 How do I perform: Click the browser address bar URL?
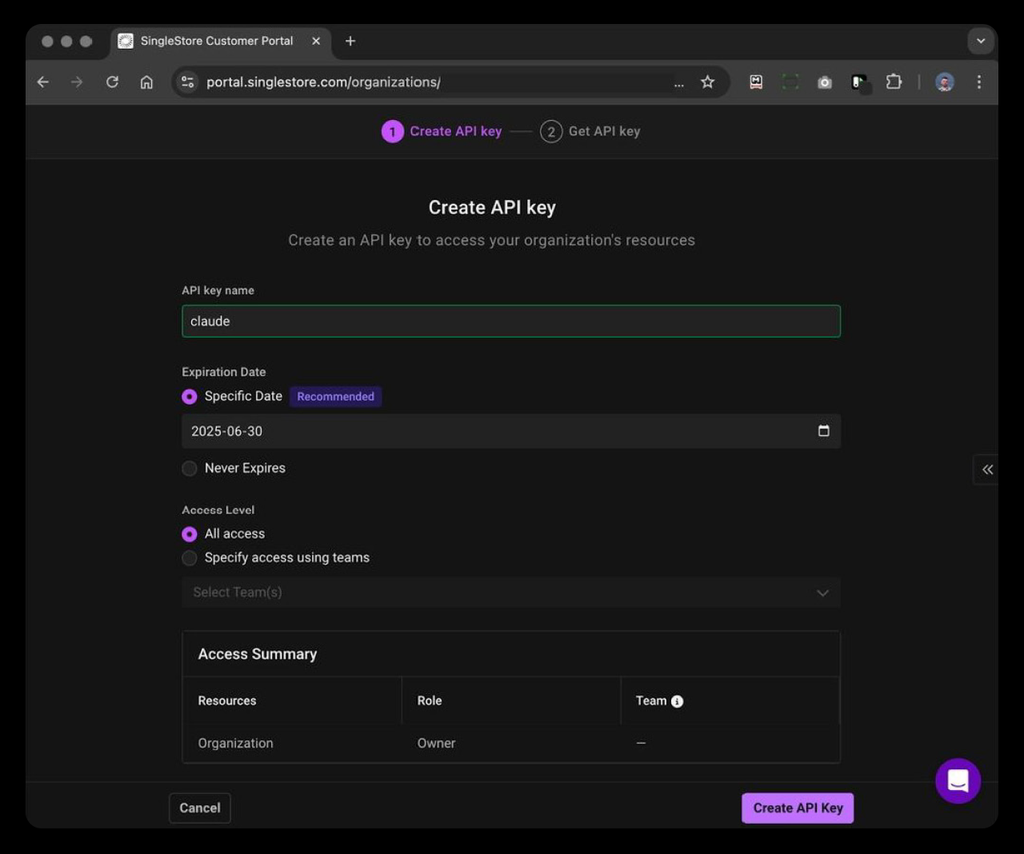tap(323, 82)
